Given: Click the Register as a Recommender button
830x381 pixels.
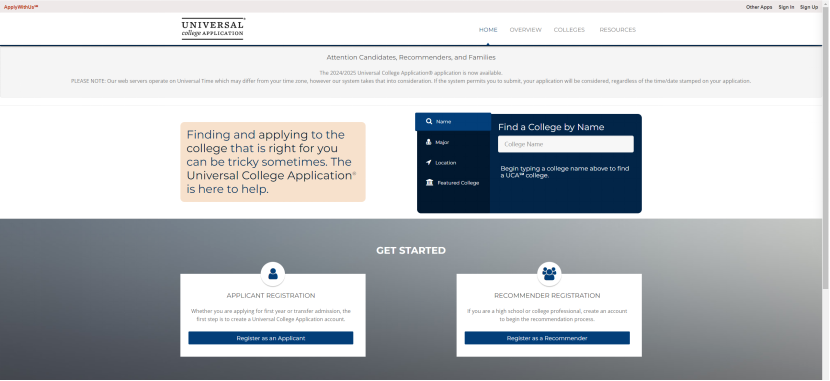Looking at the screenshot, I should (547, 338).
